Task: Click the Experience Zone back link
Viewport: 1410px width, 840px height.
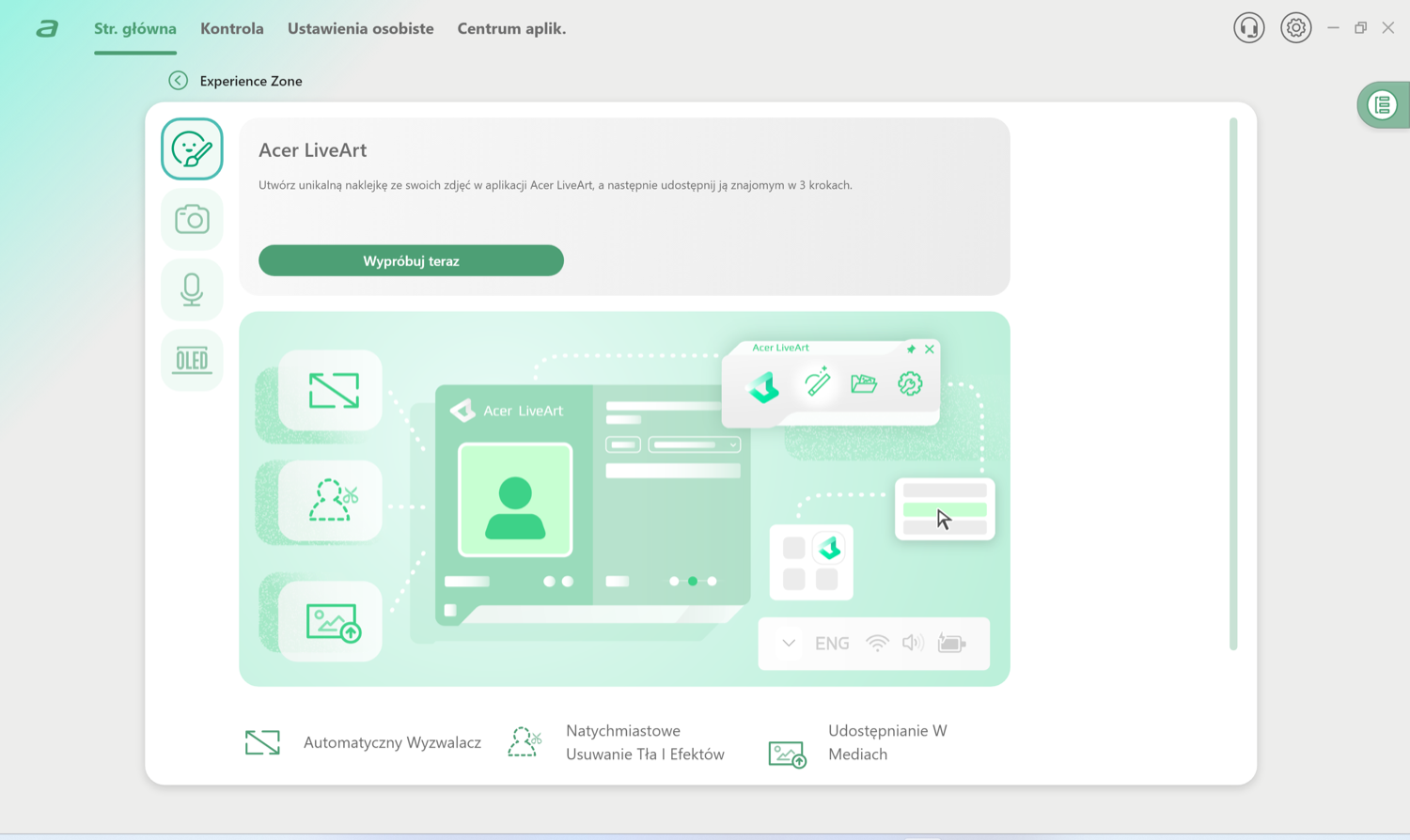Action: click(251, 81)
